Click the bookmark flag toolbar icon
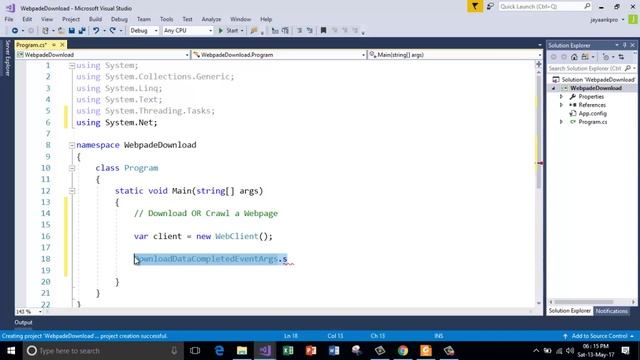The height and width of the screenshot is (360, 640). pos(323,31)
